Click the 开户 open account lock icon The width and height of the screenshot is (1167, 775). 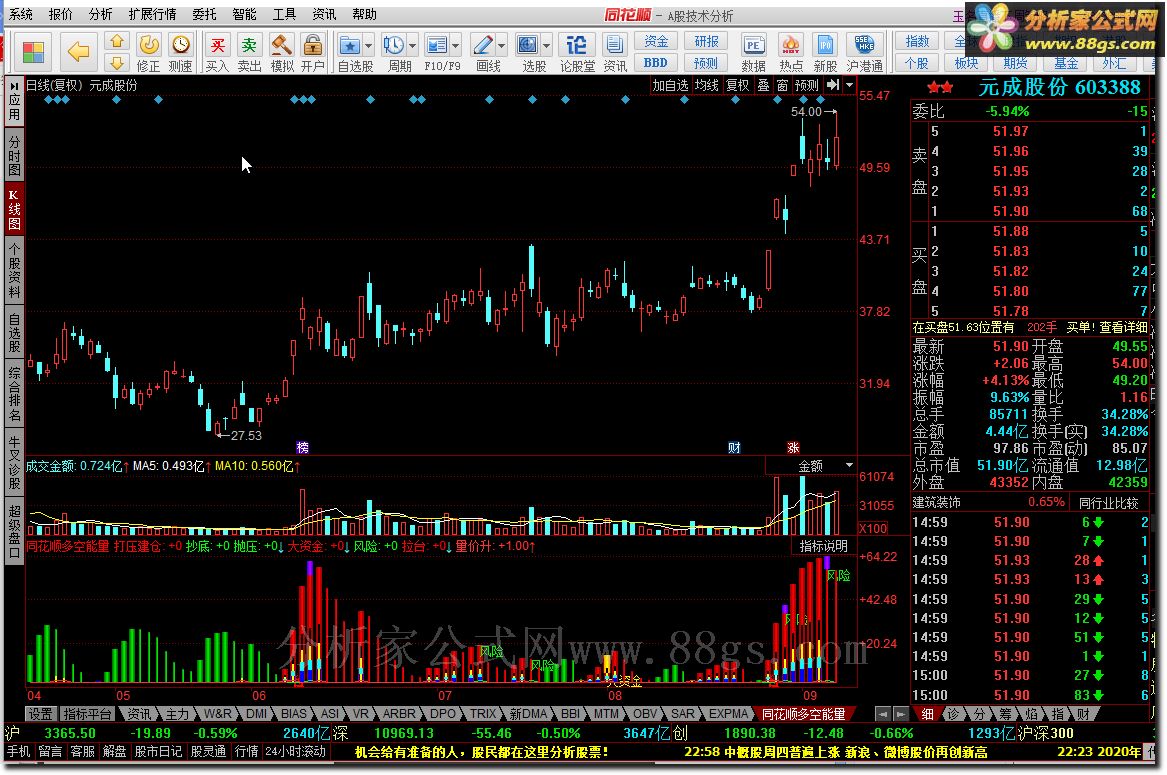pos(313,52)
